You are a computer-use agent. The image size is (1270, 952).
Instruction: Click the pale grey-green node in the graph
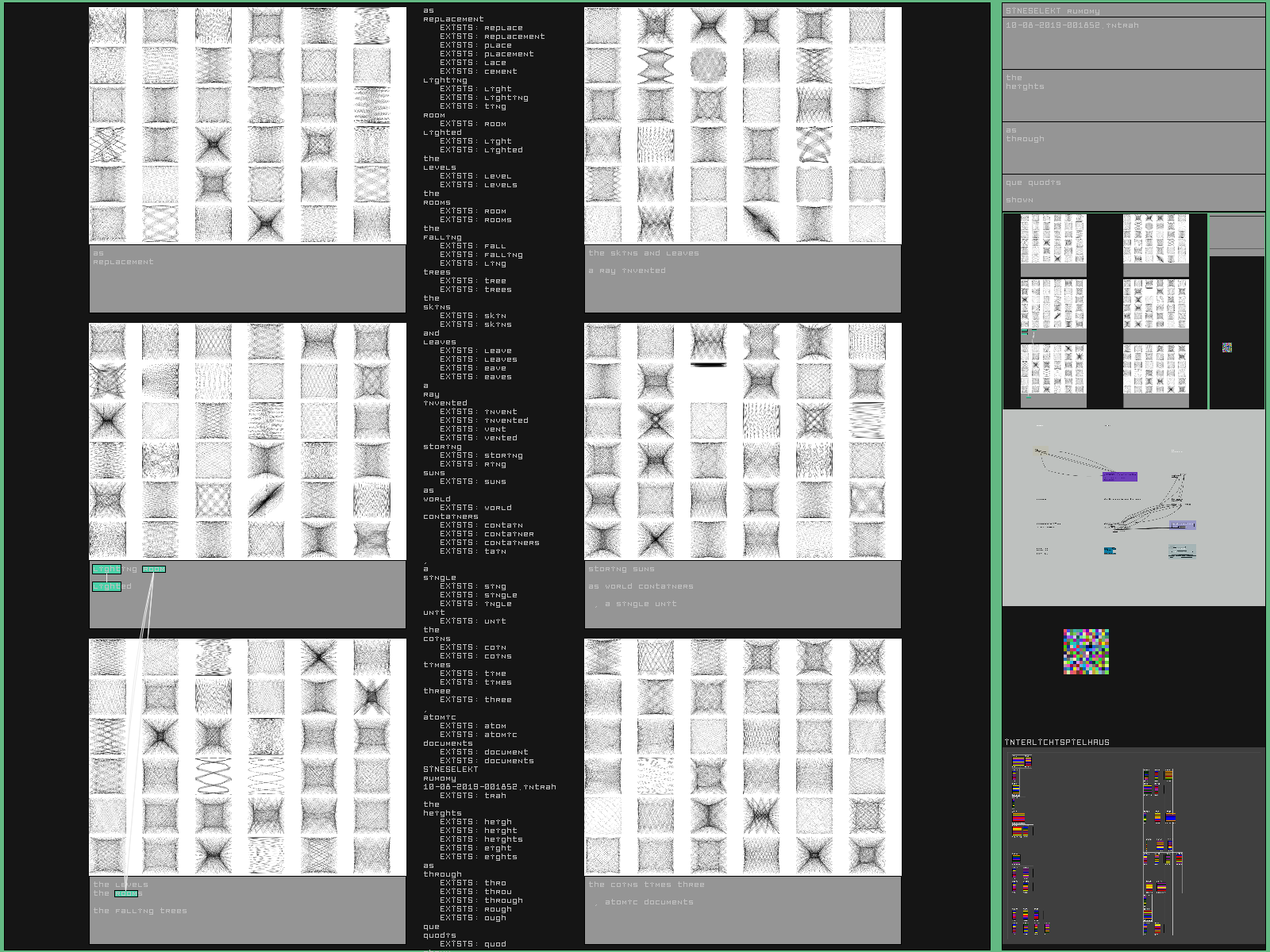coord(1182,551)
